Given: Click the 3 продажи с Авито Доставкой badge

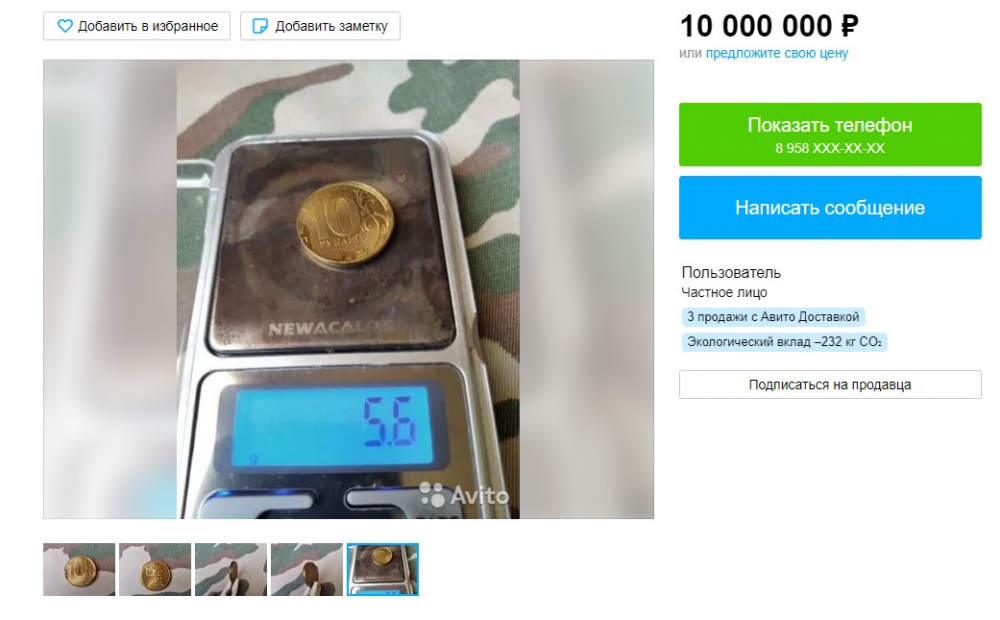Looking at the screenshot, I should click(x=773, y=317).
